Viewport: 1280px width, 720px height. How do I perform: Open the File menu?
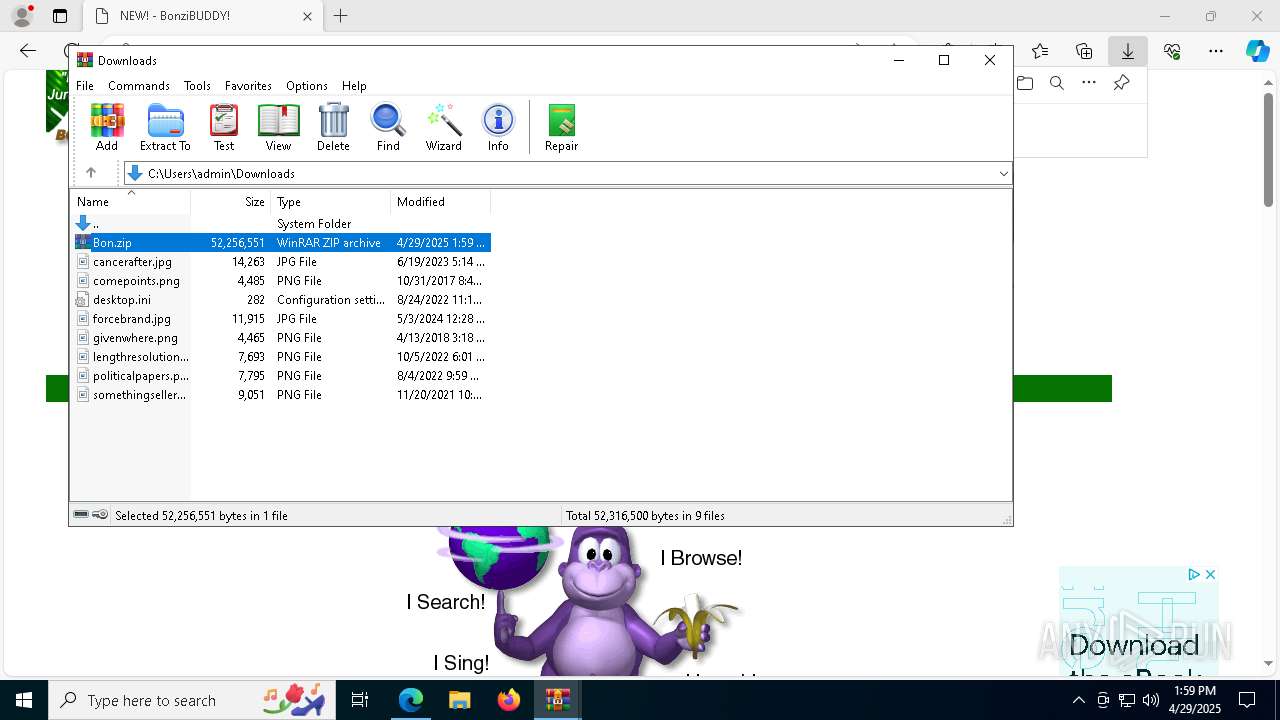pos(85,86)
